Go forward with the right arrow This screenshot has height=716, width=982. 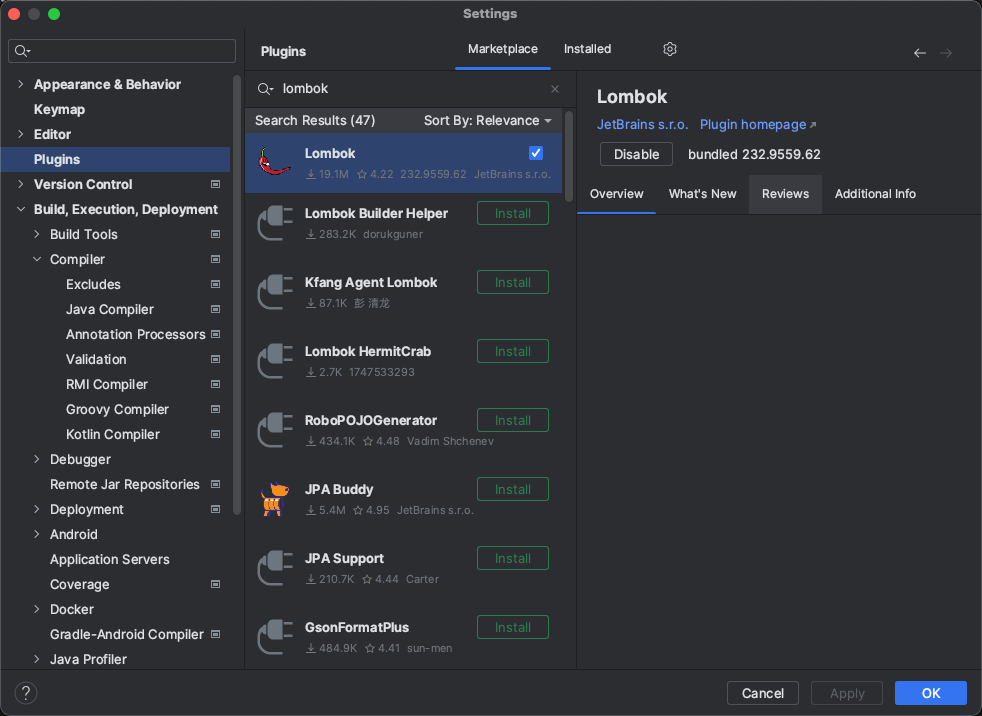click(946, 53)
